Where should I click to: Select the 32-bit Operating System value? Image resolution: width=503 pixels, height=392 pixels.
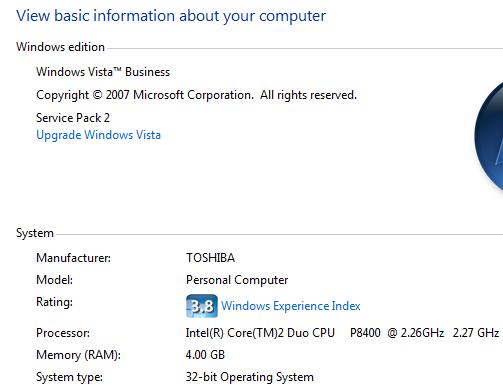[250, 377]
